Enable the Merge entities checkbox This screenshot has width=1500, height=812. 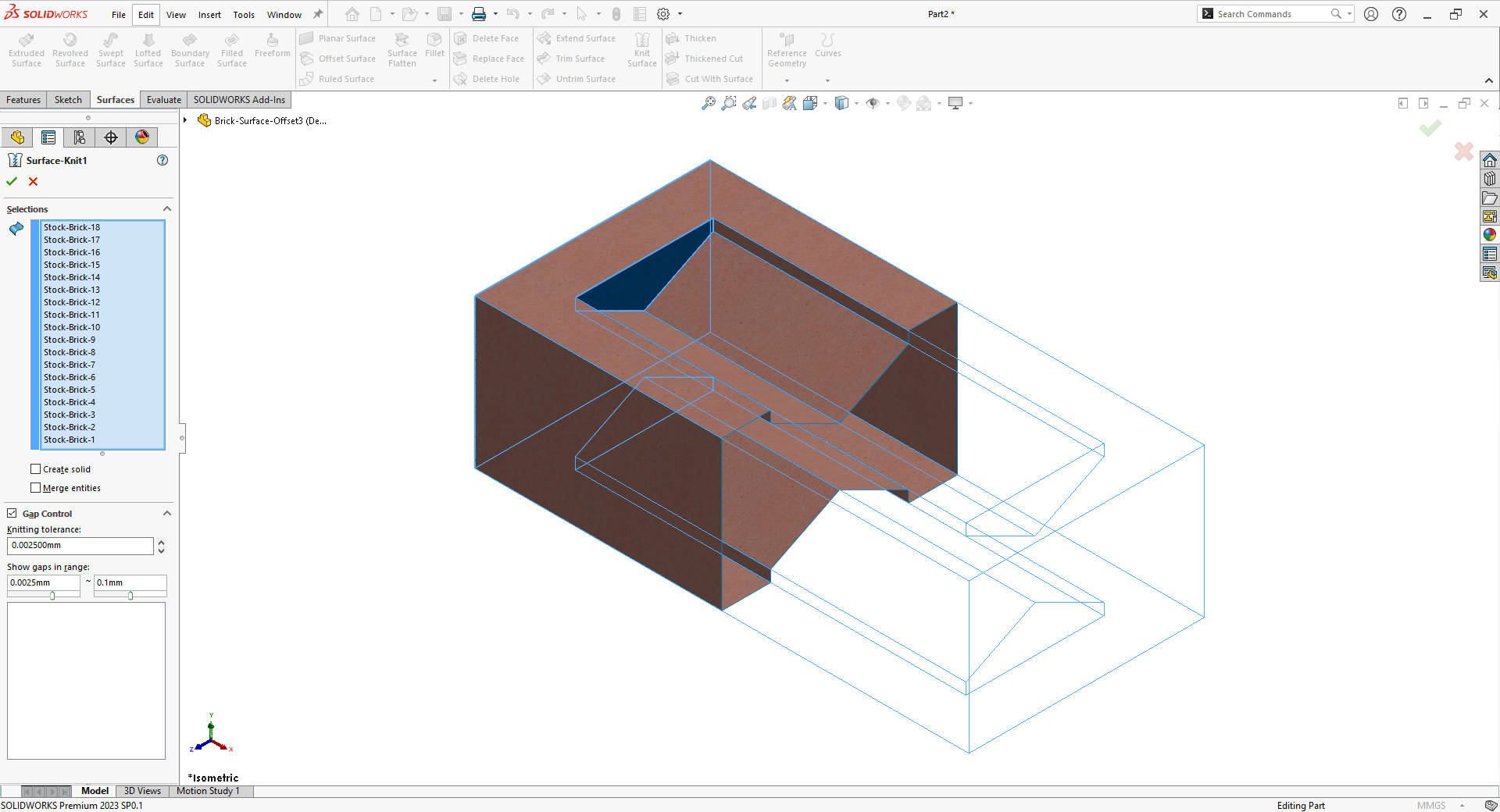point(36,487)
